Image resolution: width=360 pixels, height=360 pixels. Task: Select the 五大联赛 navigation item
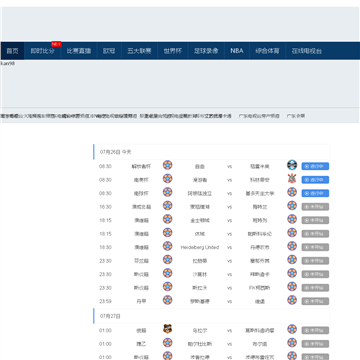coord(139,51)
